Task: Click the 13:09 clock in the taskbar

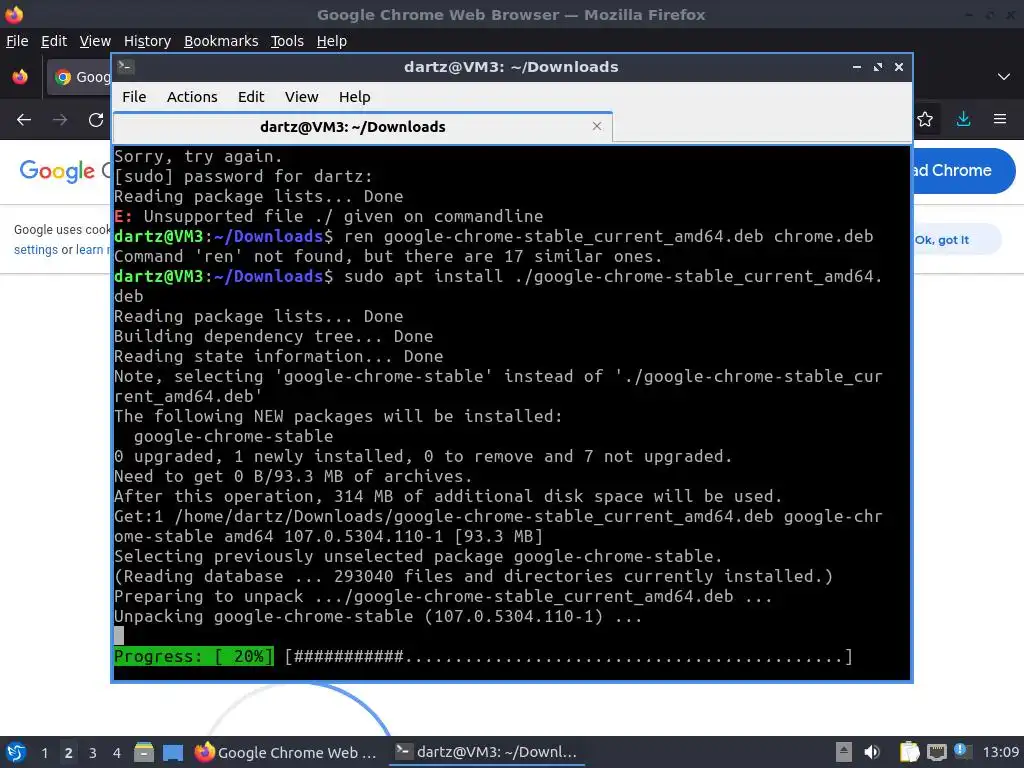Action: coord(1000,752)
